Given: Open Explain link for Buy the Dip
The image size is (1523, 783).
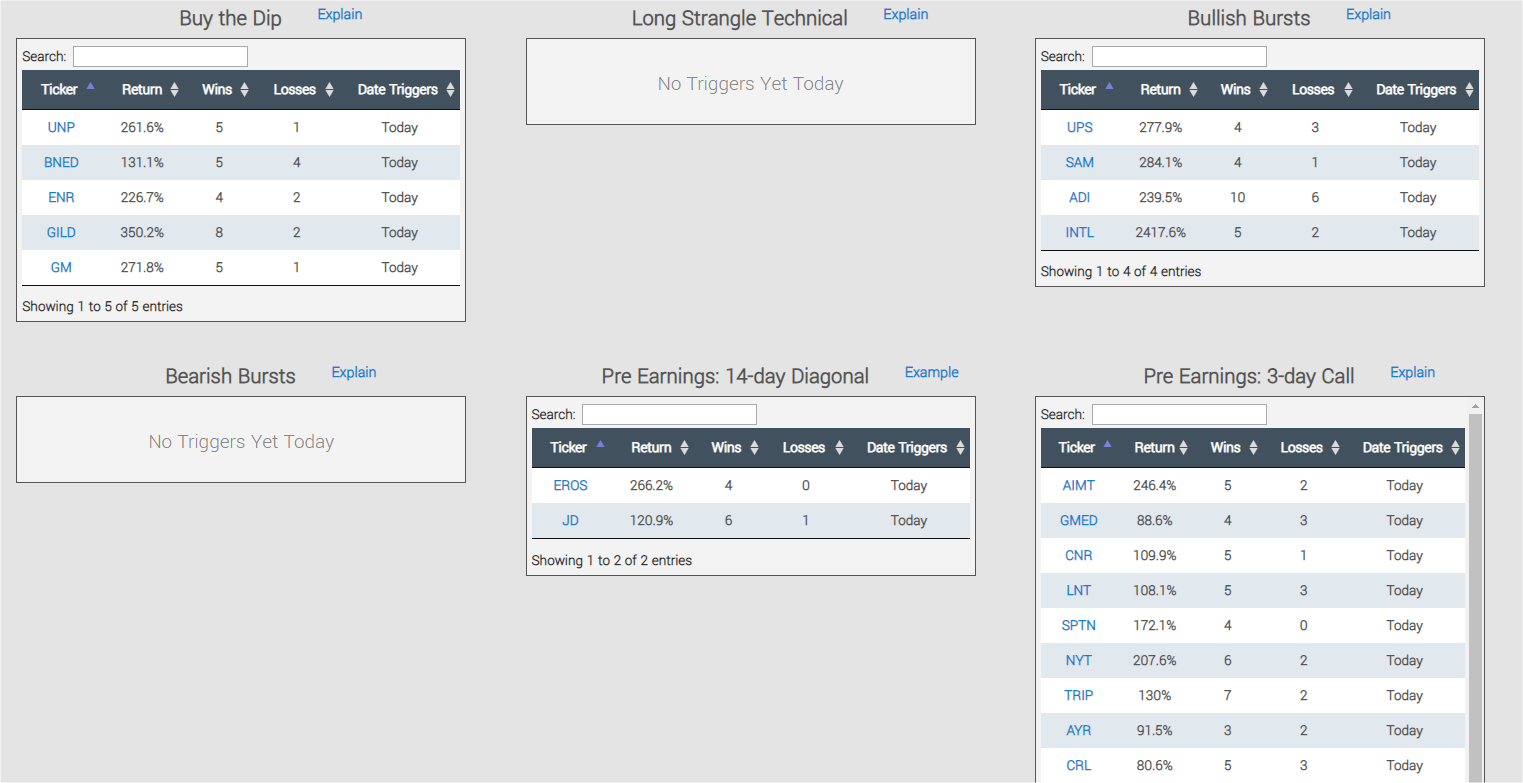Looking at the screenshot, I should [340, 15].
